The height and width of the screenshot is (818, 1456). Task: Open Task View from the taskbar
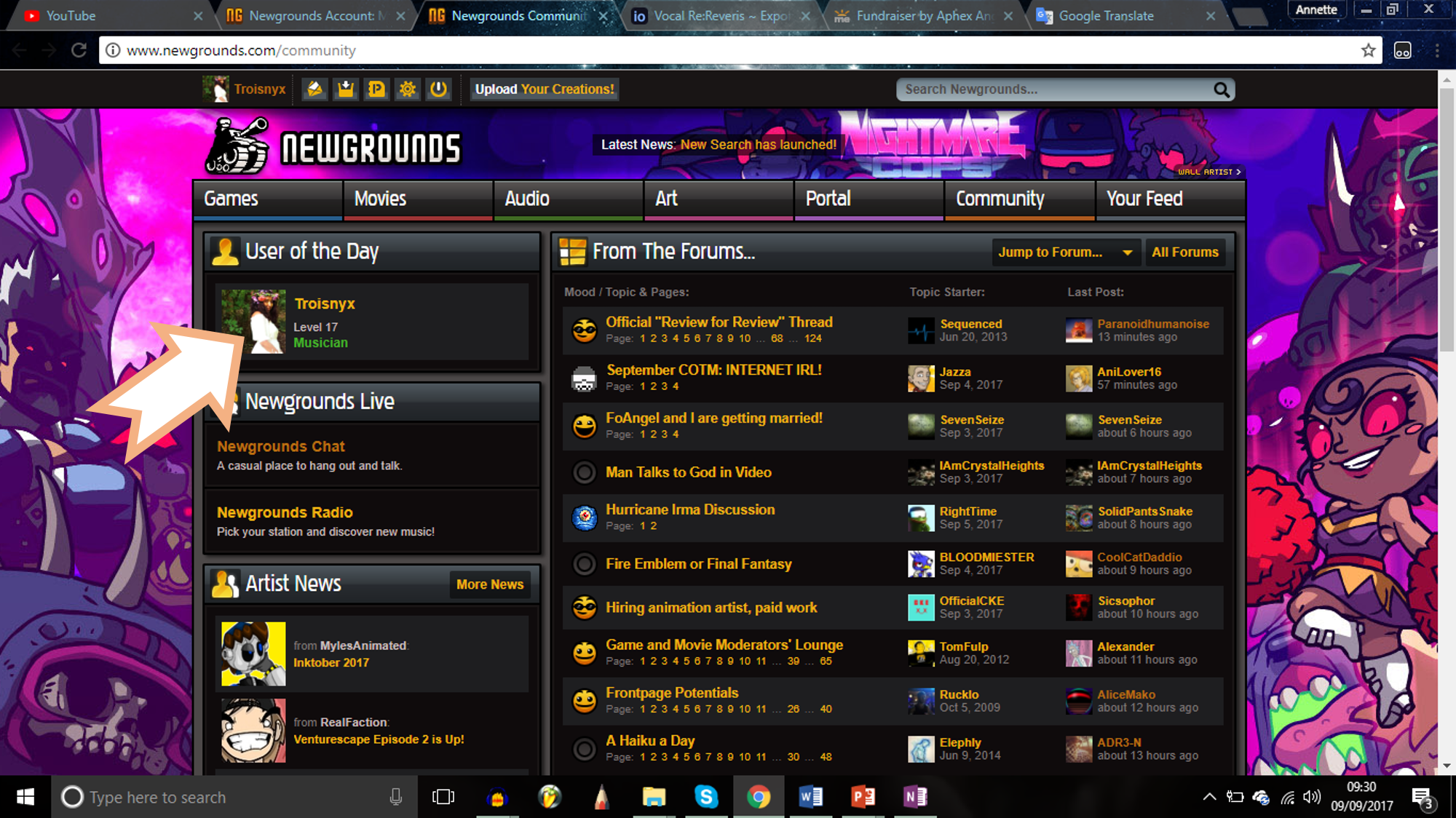[x=443, y=797]
